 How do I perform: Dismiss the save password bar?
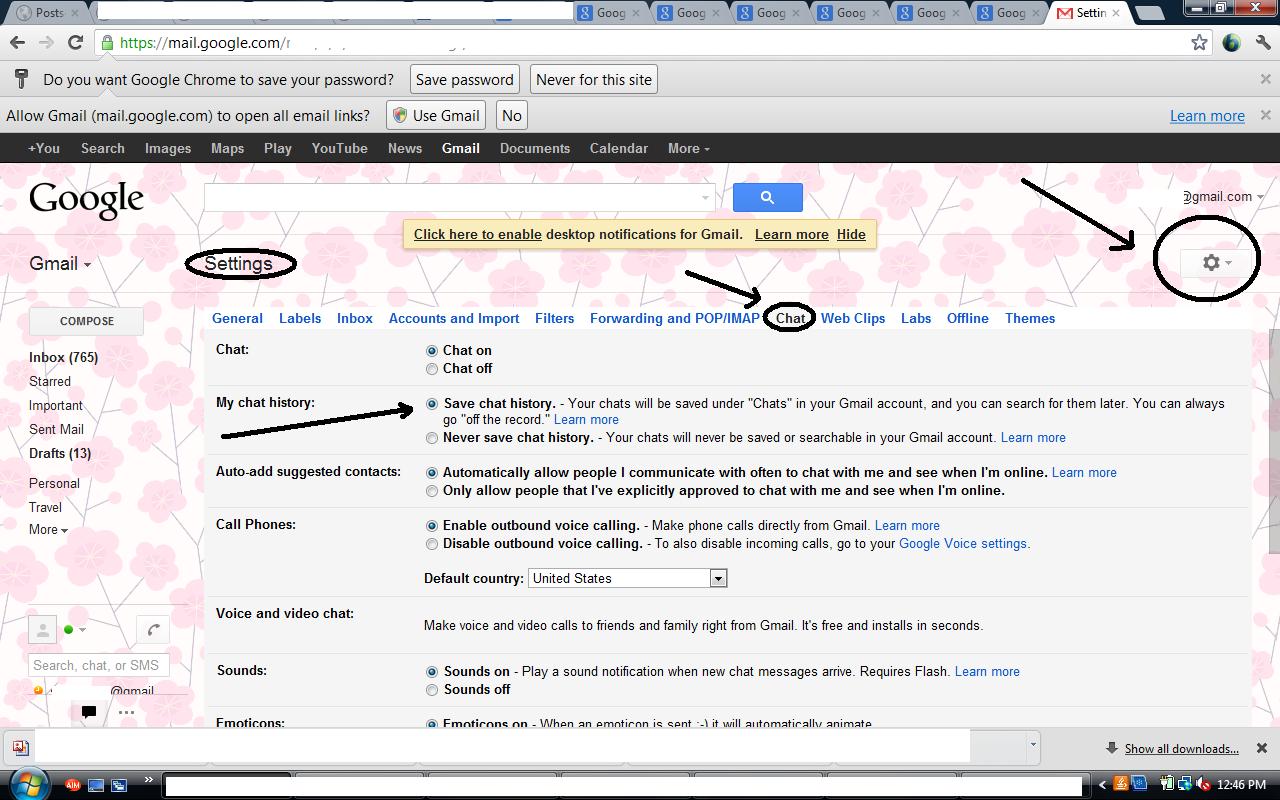click(1265, 79)
